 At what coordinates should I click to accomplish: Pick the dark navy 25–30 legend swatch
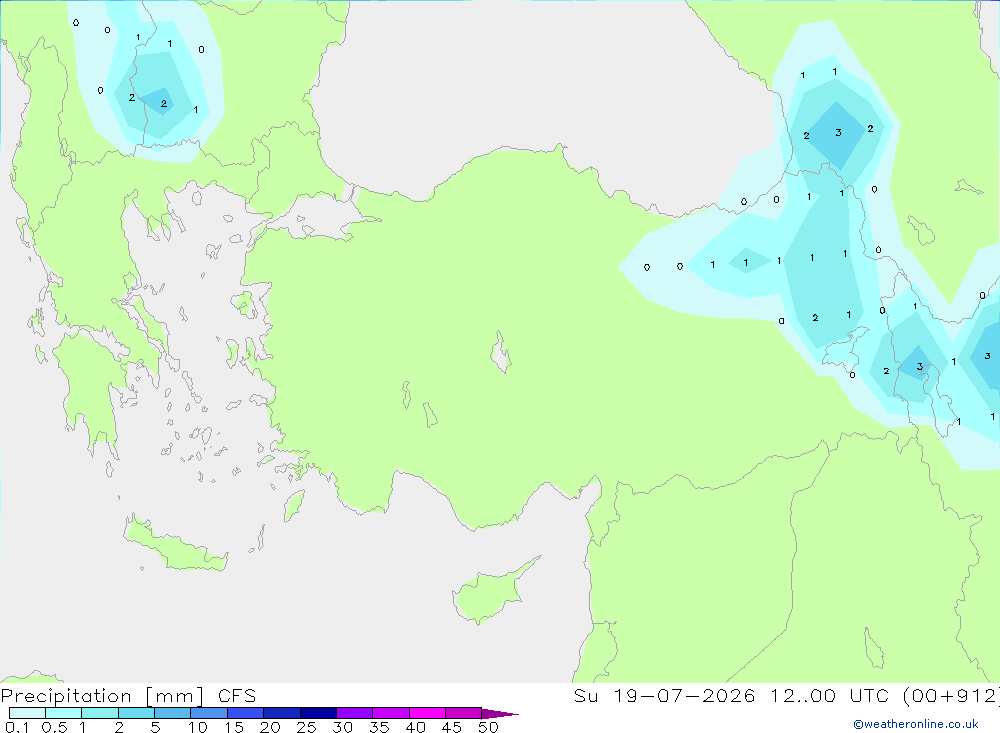(318, 713)
